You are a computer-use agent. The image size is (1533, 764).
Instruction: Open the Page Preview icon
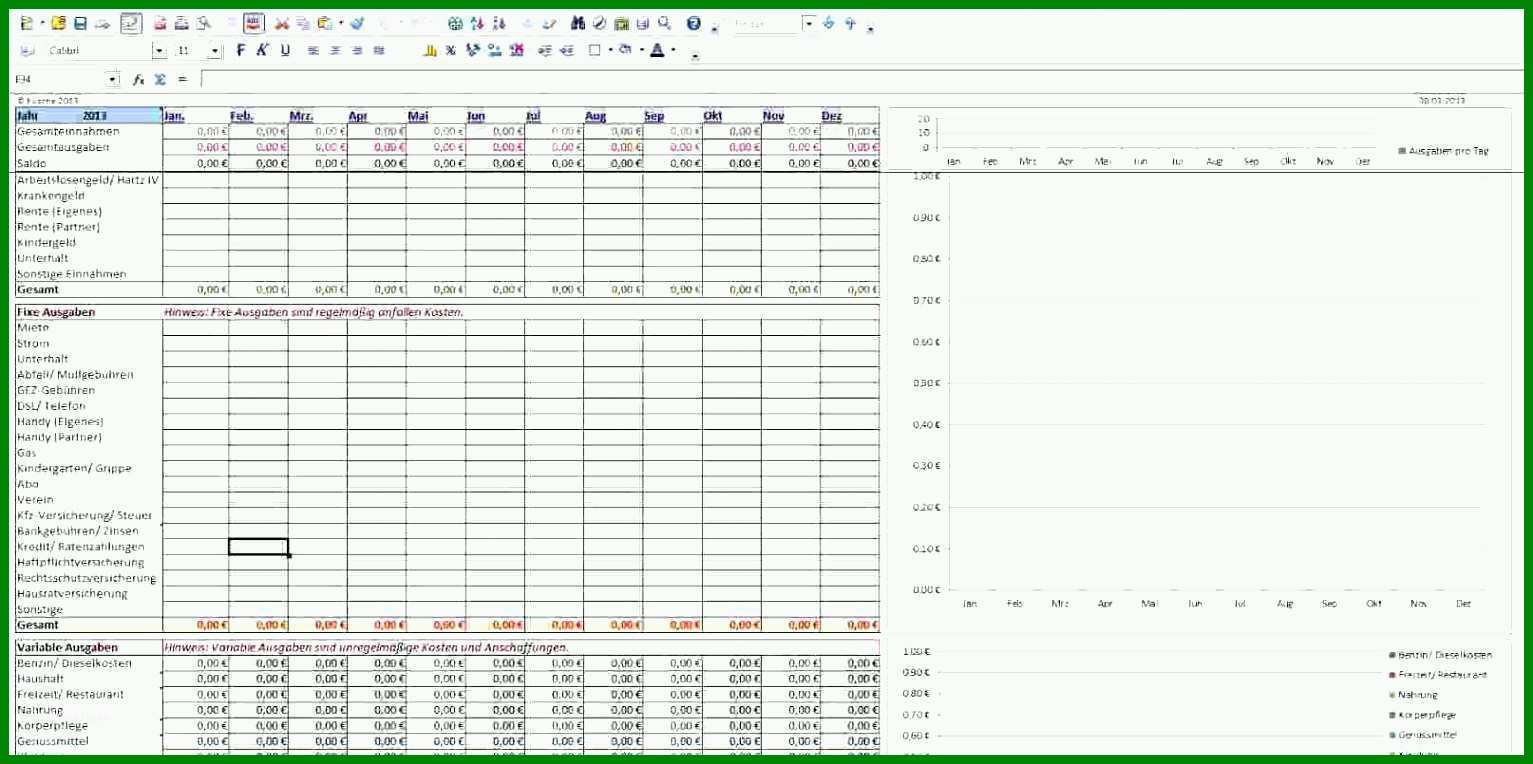203,23
